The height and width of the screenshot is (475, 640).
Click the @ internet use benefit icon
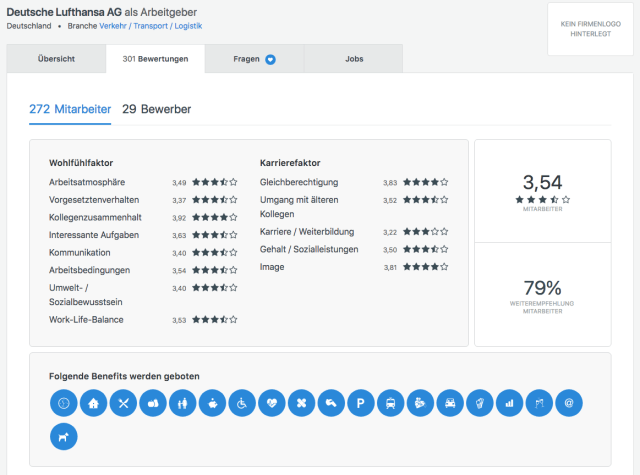568,402
